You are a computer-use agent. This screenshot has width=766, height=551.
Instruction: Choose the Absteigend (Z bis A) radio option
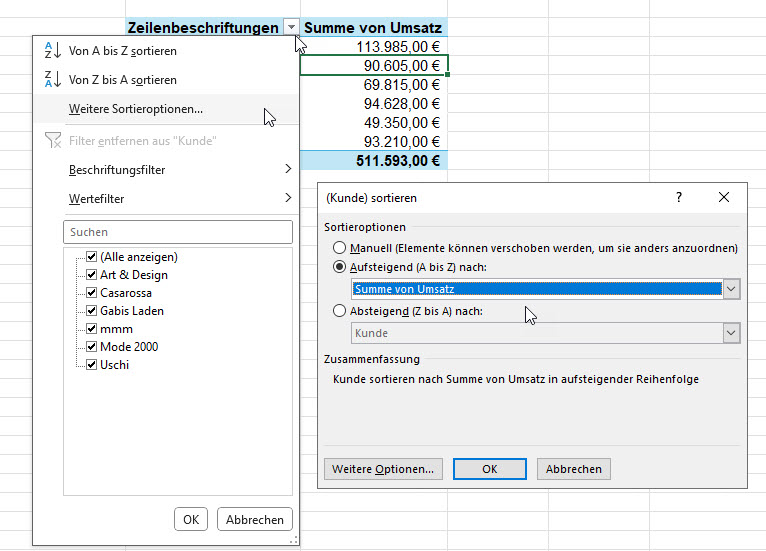341,311
